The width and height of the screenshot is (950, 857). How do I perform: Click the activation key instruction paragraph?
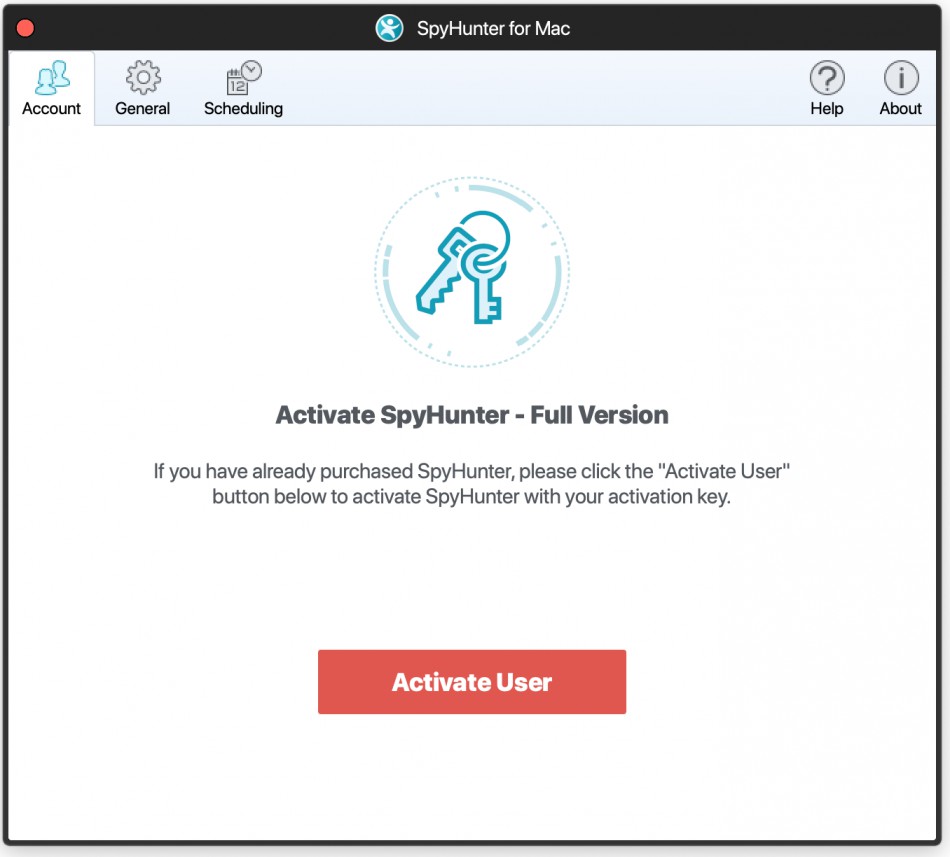(472, 483)
